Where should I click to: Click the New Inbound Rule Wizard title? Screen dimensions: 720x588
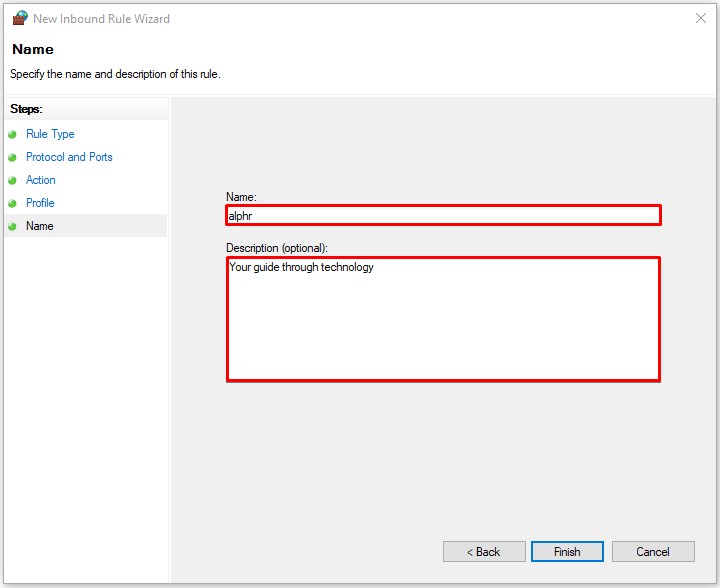click(x=103, y=18)
